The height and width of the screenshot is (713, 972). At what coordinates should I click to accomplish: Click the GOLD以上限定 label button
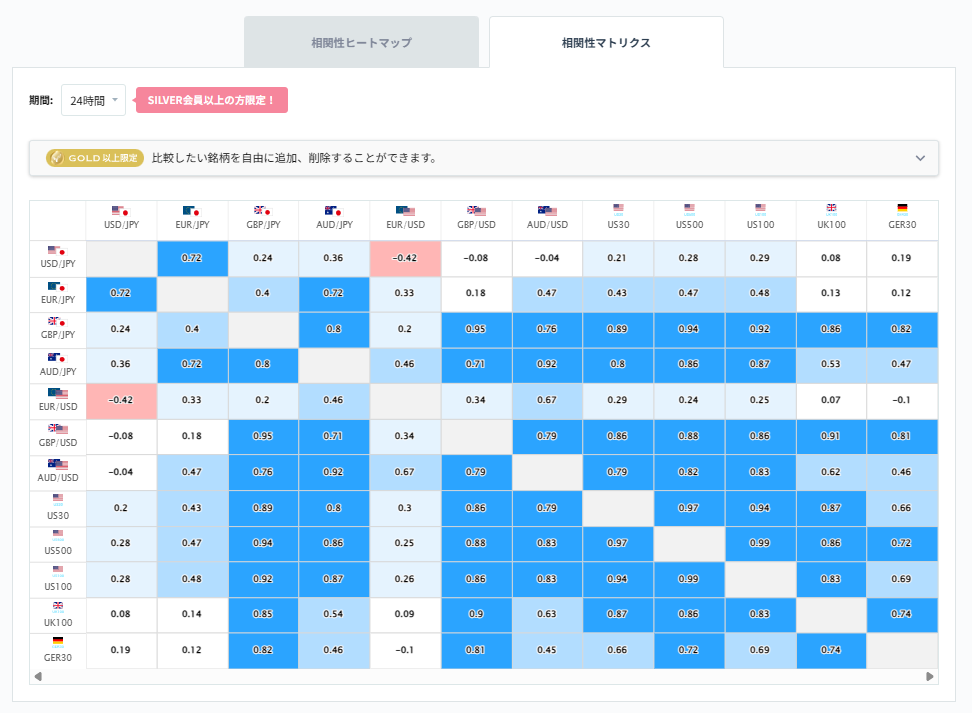coord(93,158)
